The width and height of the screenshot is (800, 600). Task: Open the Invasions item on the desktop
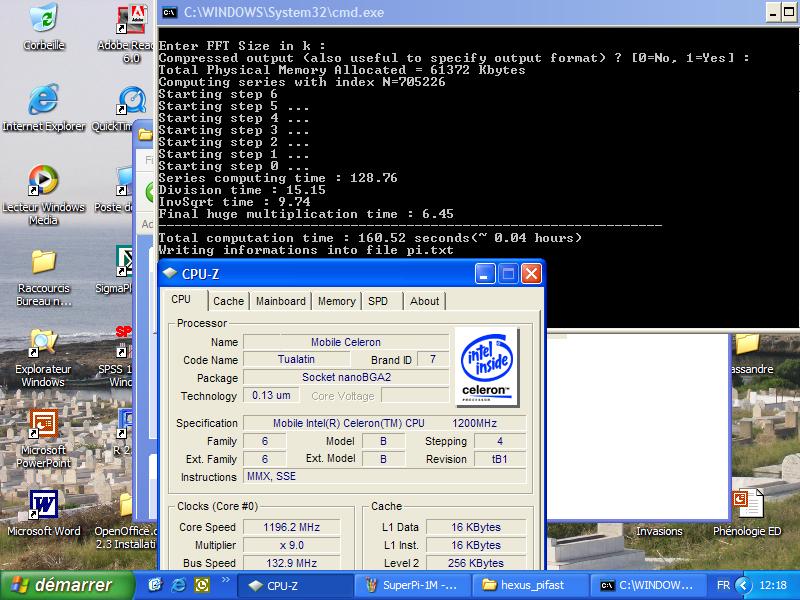coord(659,531)
